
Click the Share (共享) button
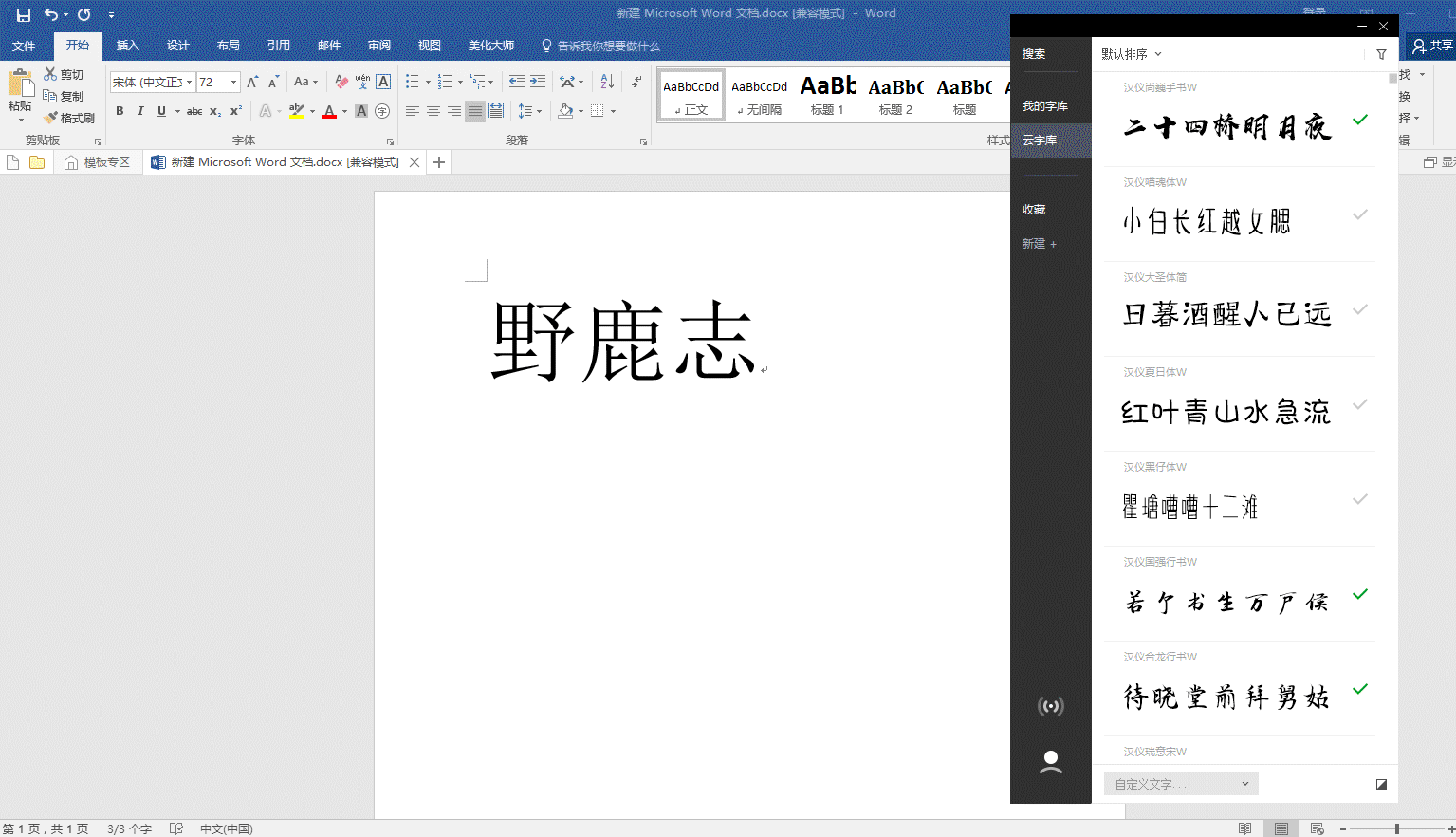click(x=1431, y=46)
